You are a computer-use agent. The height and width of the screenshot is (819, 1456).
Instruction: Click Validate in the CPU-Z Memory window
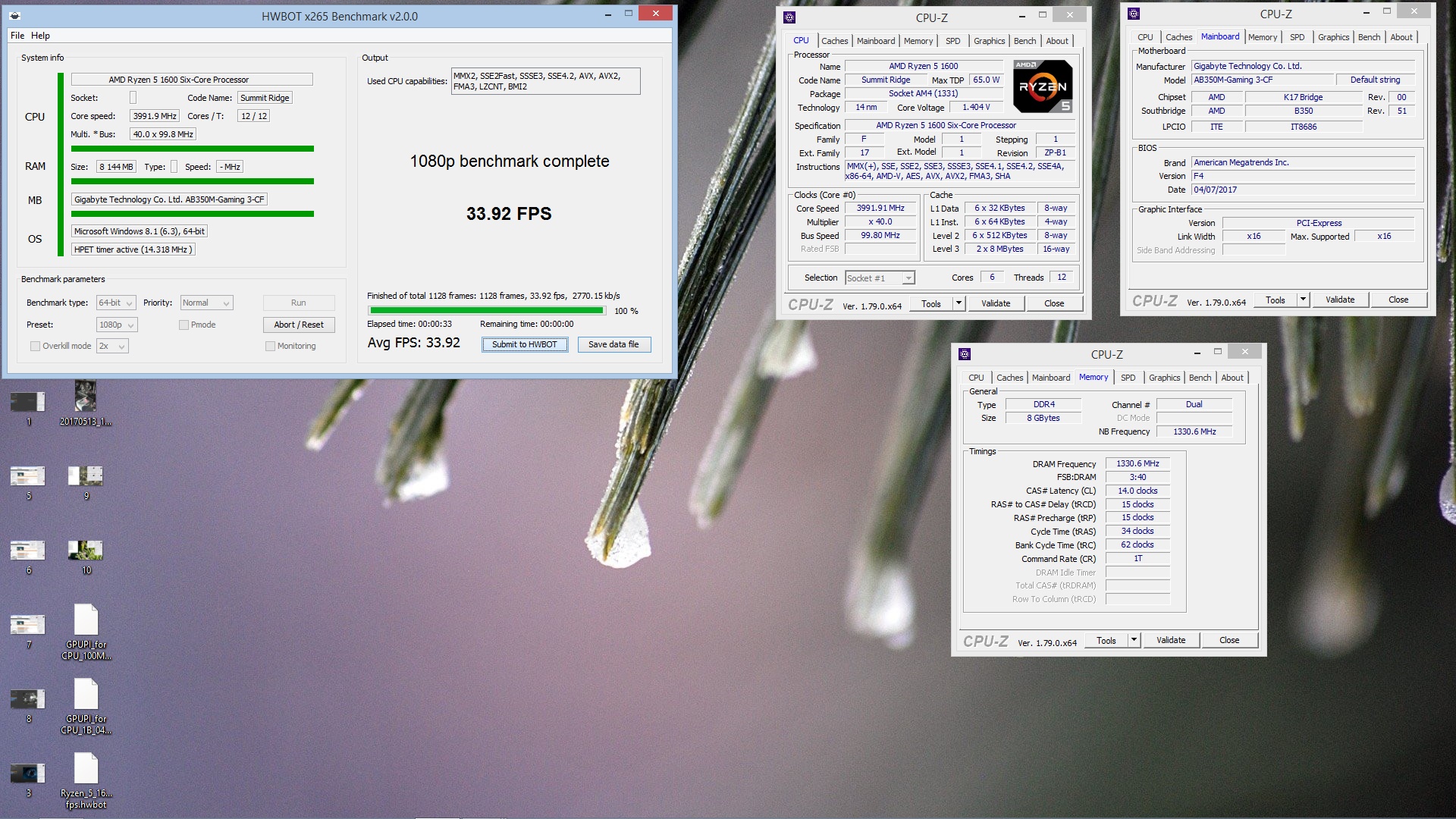(x=1171, y=640)
